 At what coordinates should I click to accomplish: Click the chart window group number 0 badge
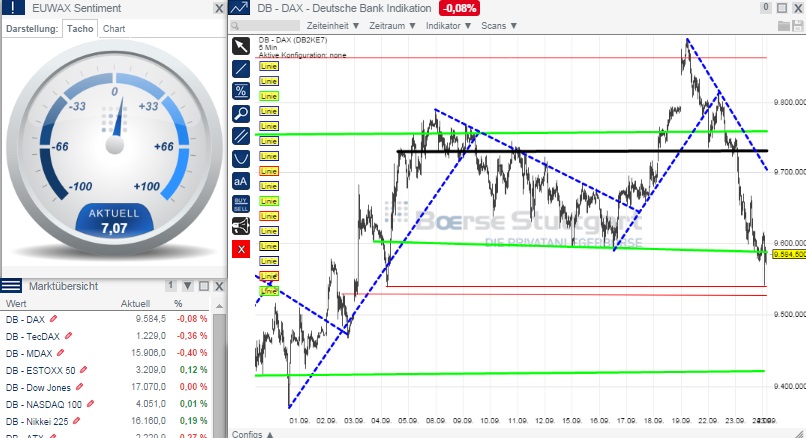click(766, 8)
